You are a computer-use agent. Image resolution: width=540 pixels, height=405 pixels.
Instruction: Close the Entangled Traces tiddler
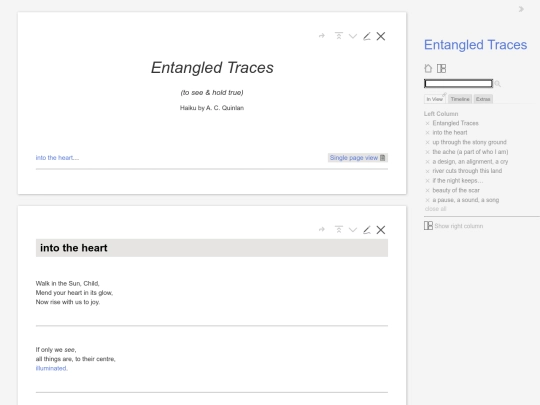coord(381,36)
